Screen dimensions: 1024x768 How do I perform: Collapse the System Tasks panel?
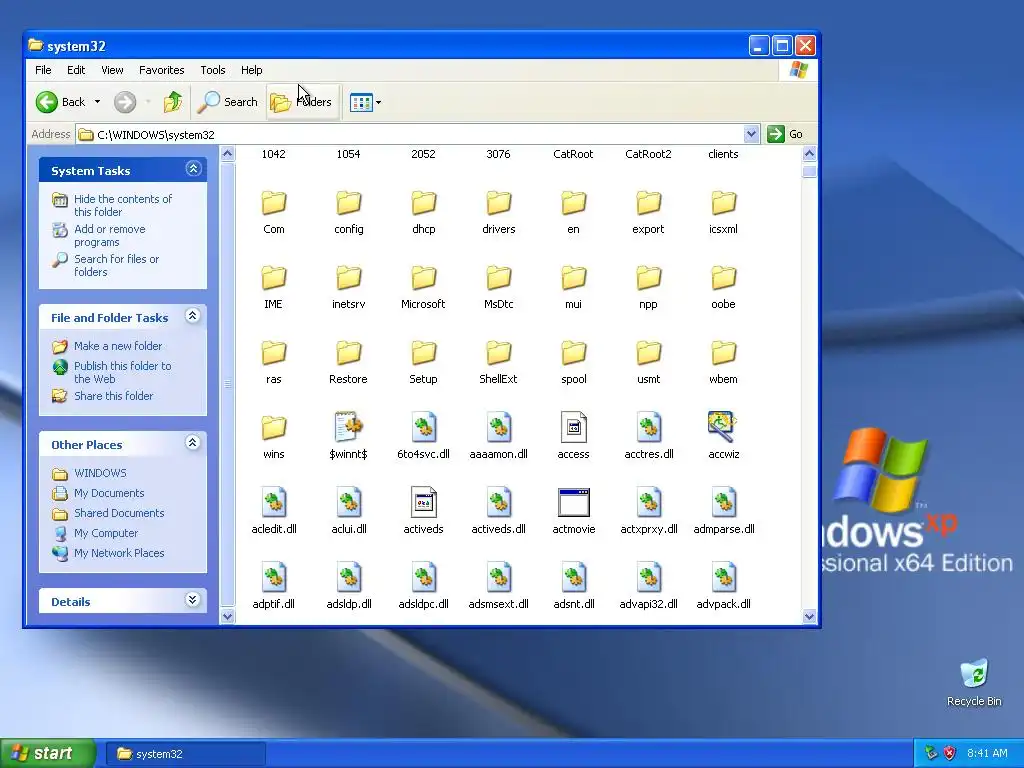pos(193,169)
